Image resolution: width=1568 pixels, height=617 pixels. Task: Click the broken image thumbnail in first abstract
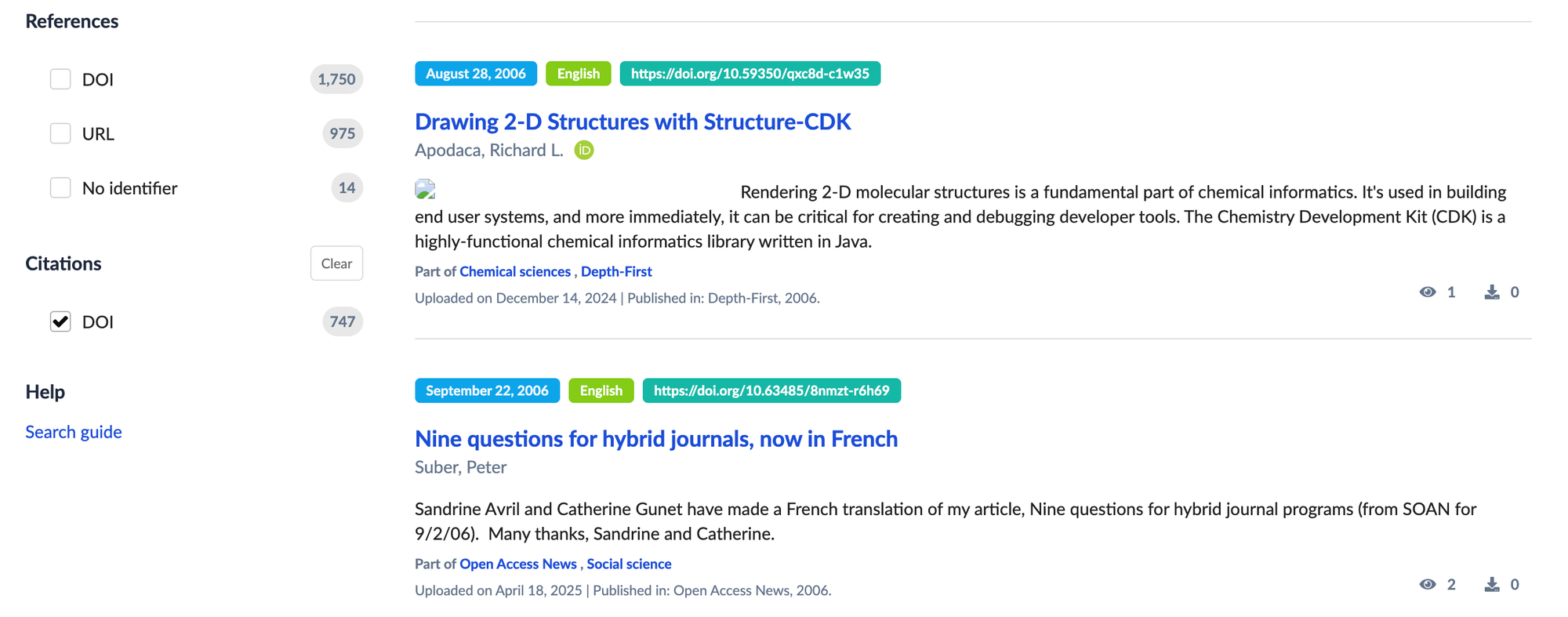pos(425,189)
